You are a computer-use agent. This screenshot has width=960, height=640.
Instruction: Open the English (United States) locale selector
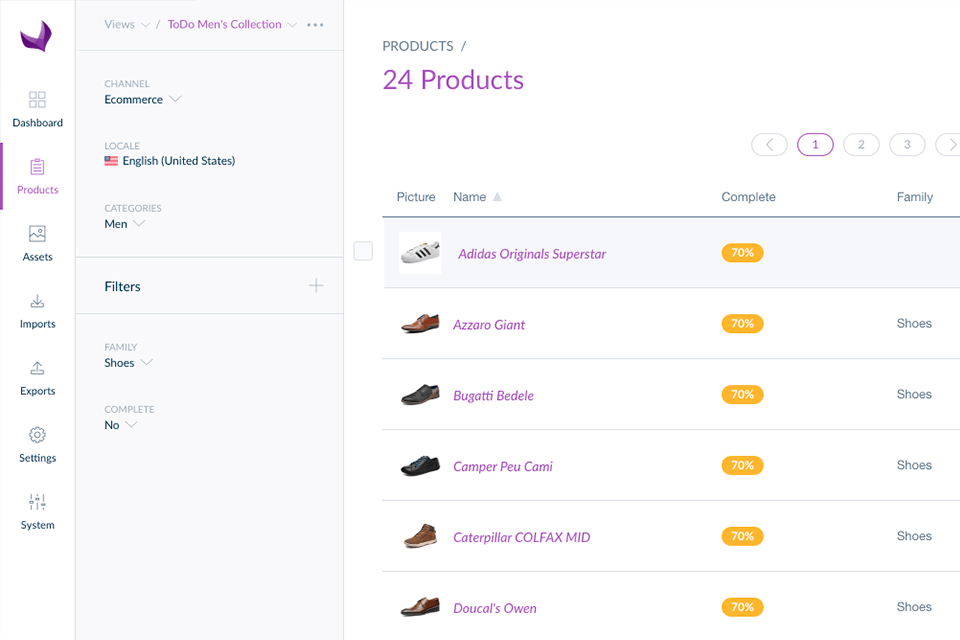tap(170, 161)
